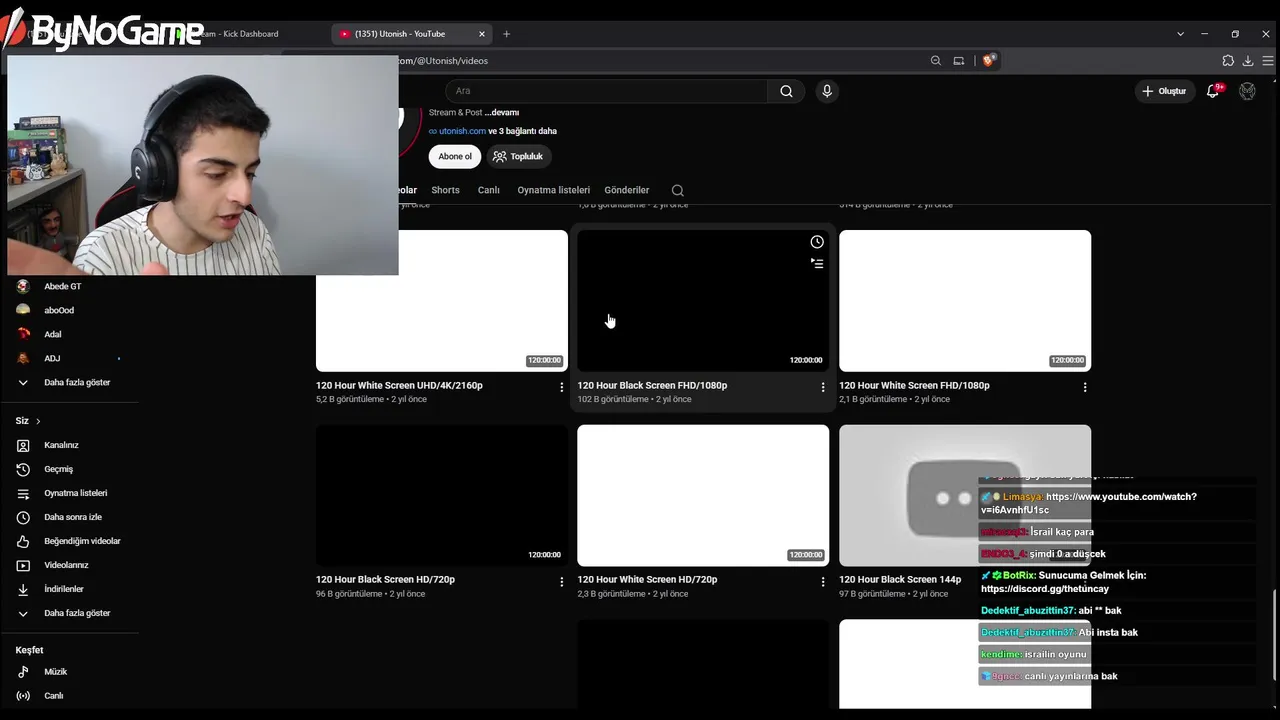Switch to the channel Oynatma listeleri tab

click(x=553, y=190)
